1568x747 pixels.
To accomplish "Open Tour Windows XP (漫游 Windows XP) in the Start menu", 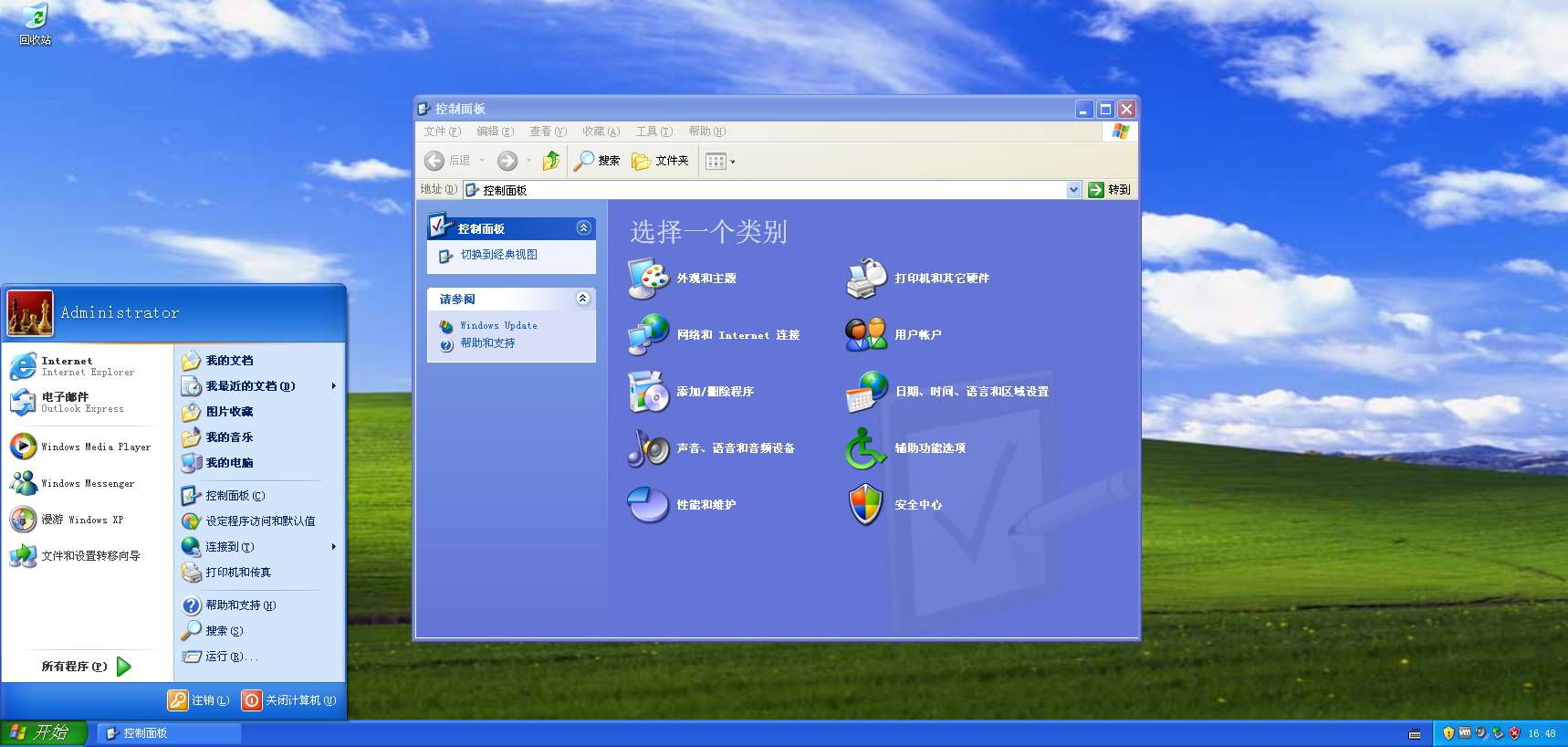I will click(x=88, y=520).
